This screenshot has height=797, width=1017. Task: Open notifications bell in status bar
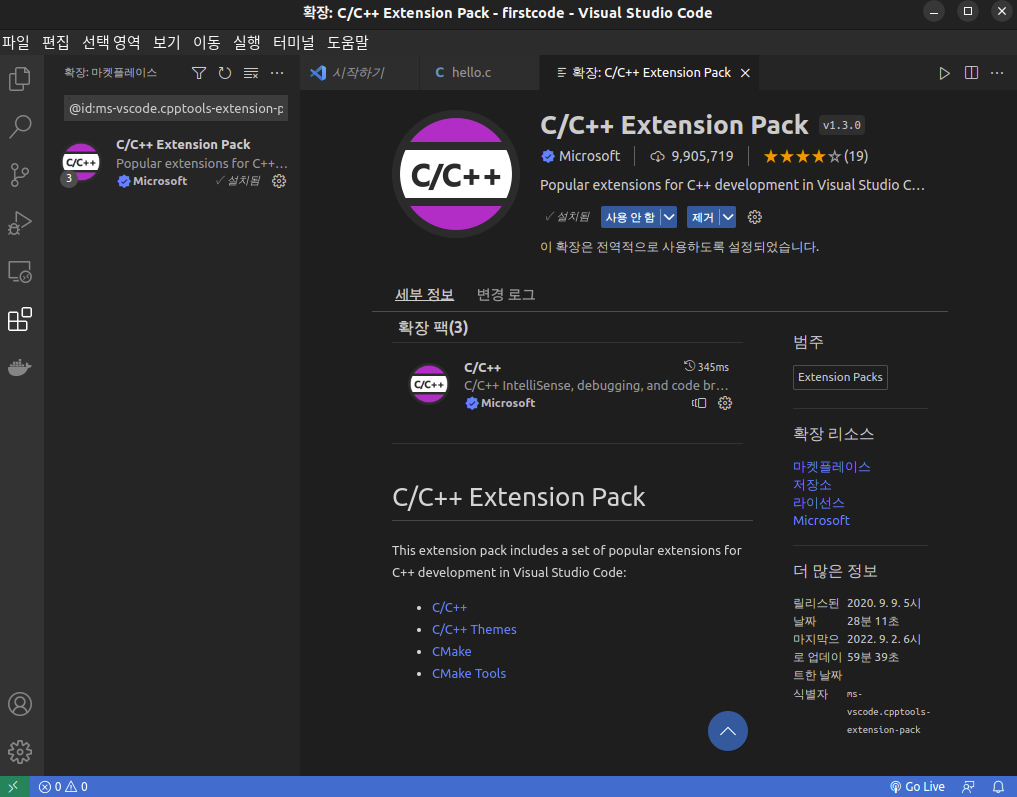click(999, 787)
